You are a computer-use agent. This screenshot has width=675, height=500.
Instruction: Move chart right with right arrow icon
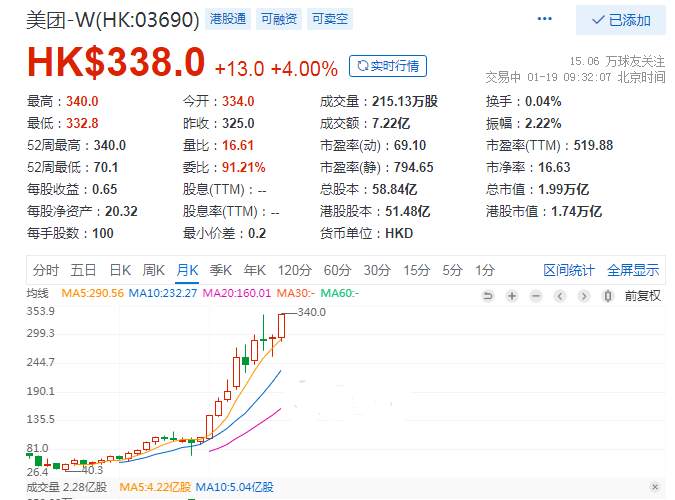click(584, 296)
